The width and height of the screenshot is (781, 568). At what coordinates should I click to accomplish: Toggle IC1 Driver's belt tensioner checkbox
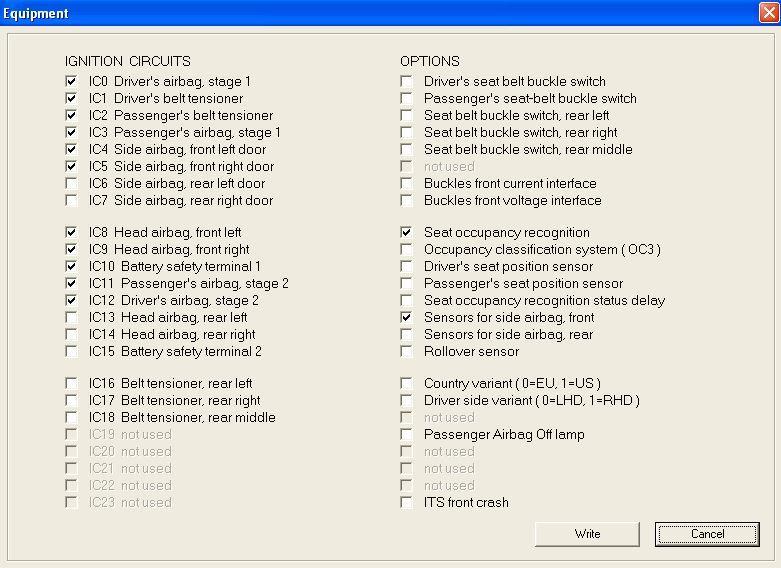71,98
